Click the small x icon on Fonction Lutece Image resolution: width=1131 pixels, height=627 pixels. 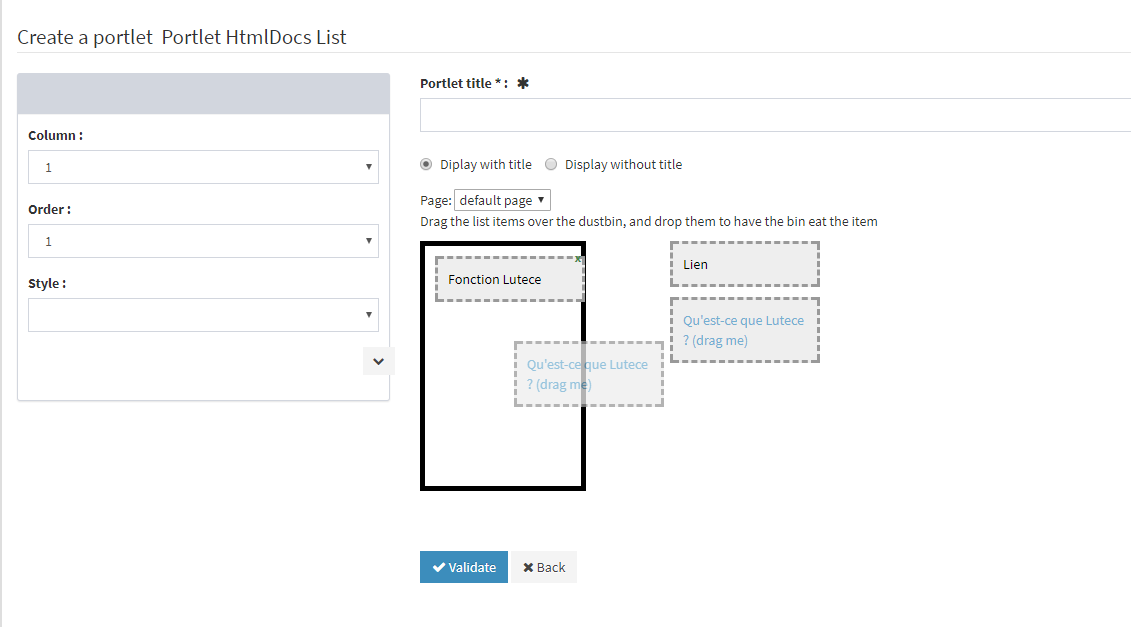[578, 260]
